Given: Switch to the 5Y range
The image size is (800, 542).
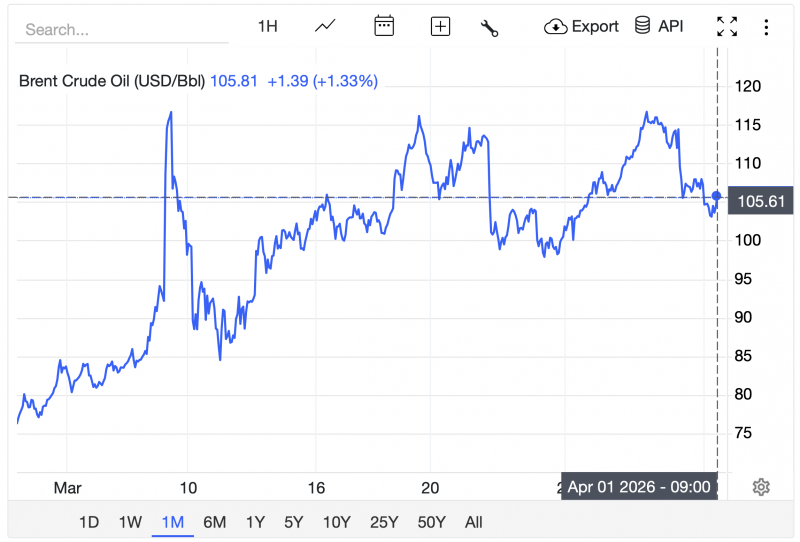Looking at the screenshot, I should click(293, 522).
